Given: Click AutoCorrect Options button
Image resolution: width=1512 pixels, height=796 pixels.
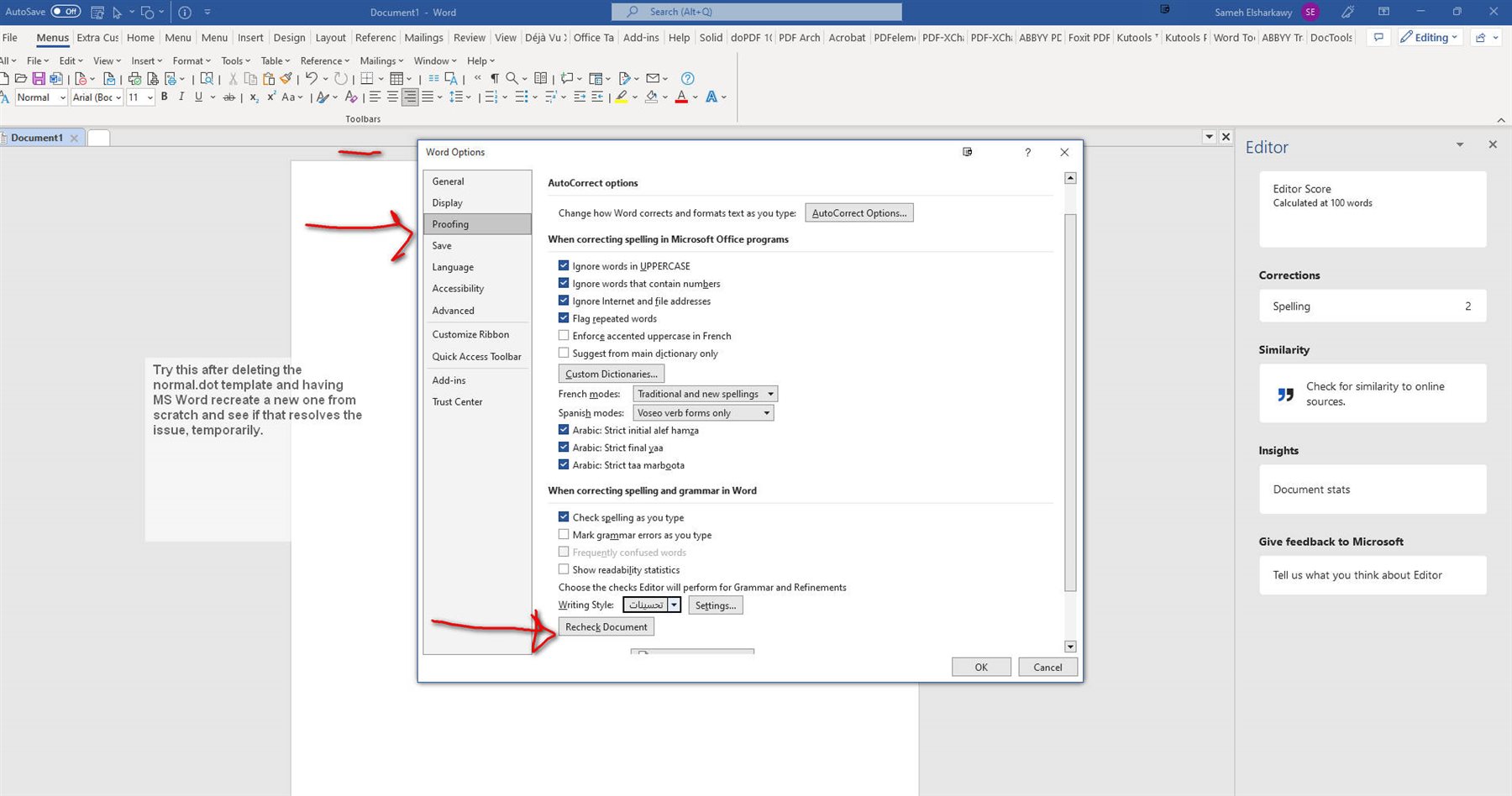Looking at the screenshot, I should click(x=858, y=212).
